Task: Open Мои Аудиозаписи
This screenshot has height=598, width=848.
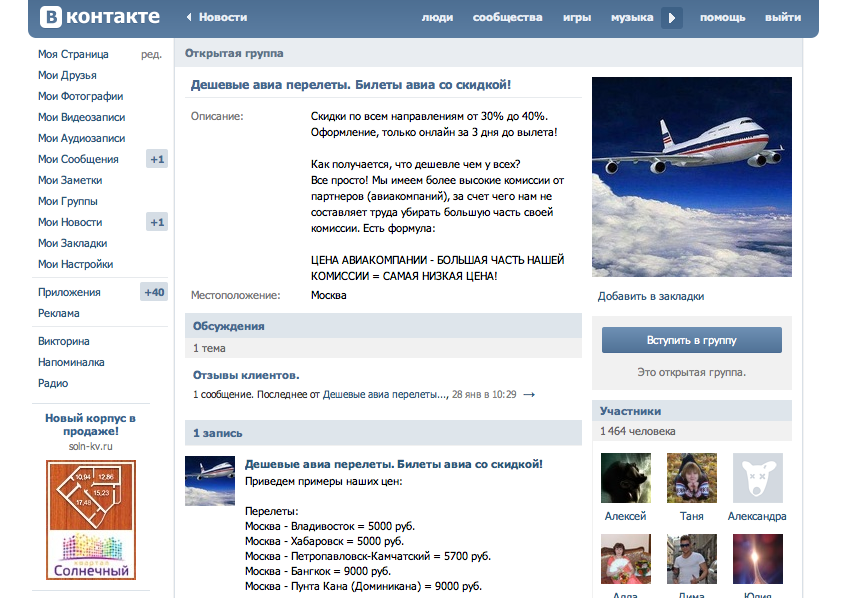Action: [81, 138]
